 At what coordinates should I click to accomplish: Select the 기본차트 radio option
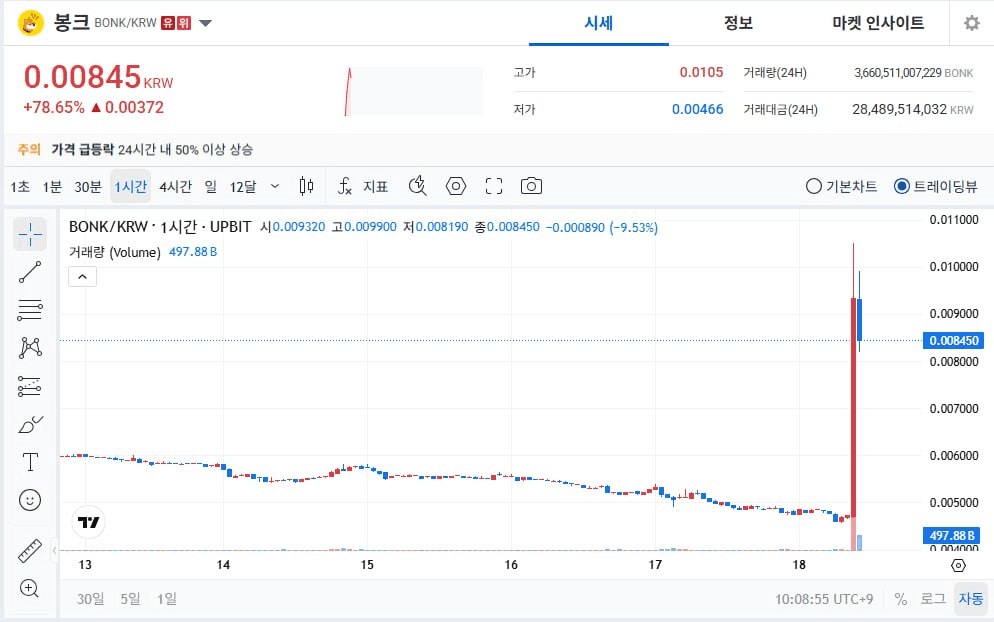click(x=842, y=186)
